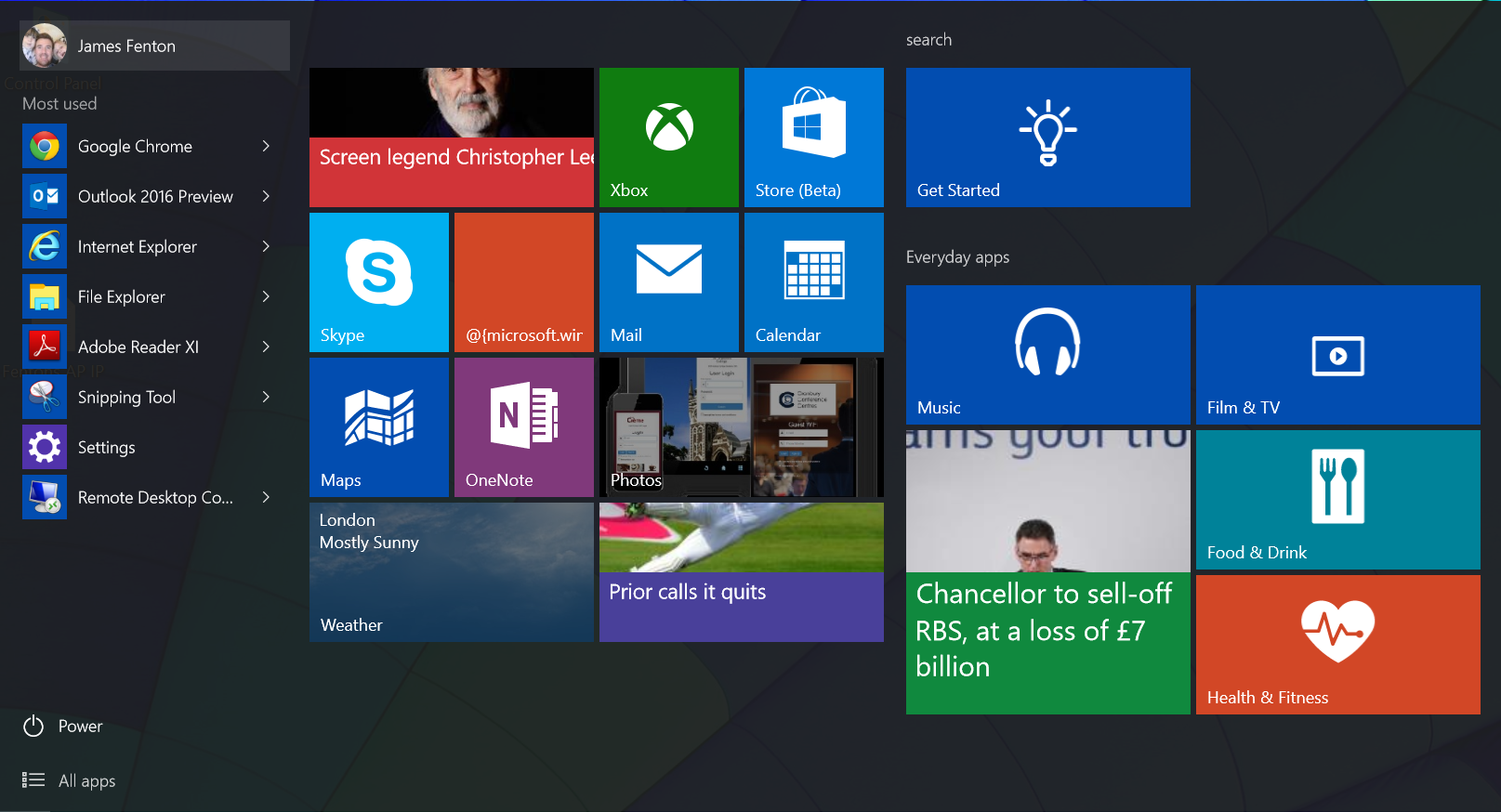Open the Xbox tile
The width and height of the screenshot is (1501, 812).
point(669,138)
